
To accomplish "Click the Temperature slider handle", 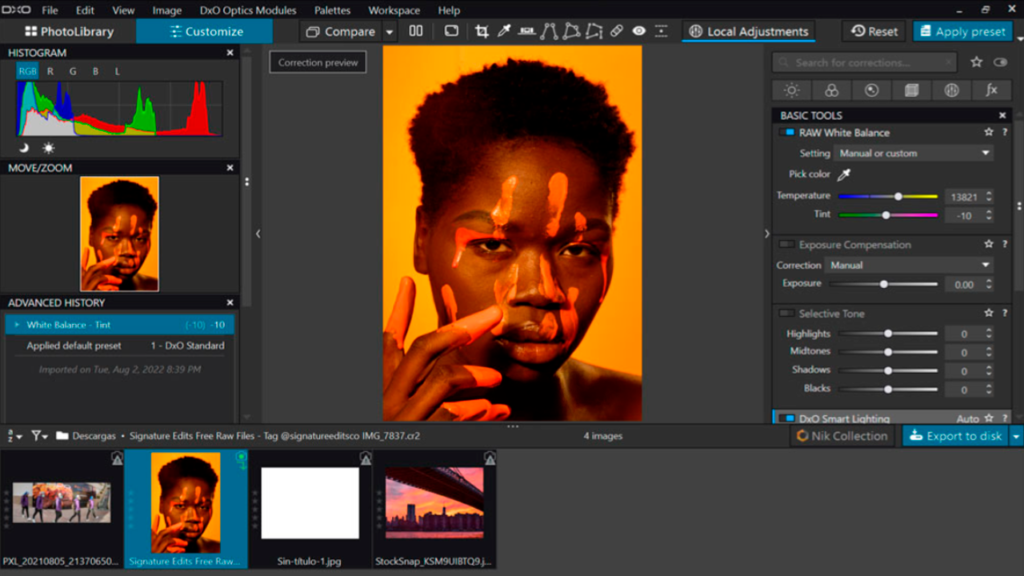I will [898, 196].
